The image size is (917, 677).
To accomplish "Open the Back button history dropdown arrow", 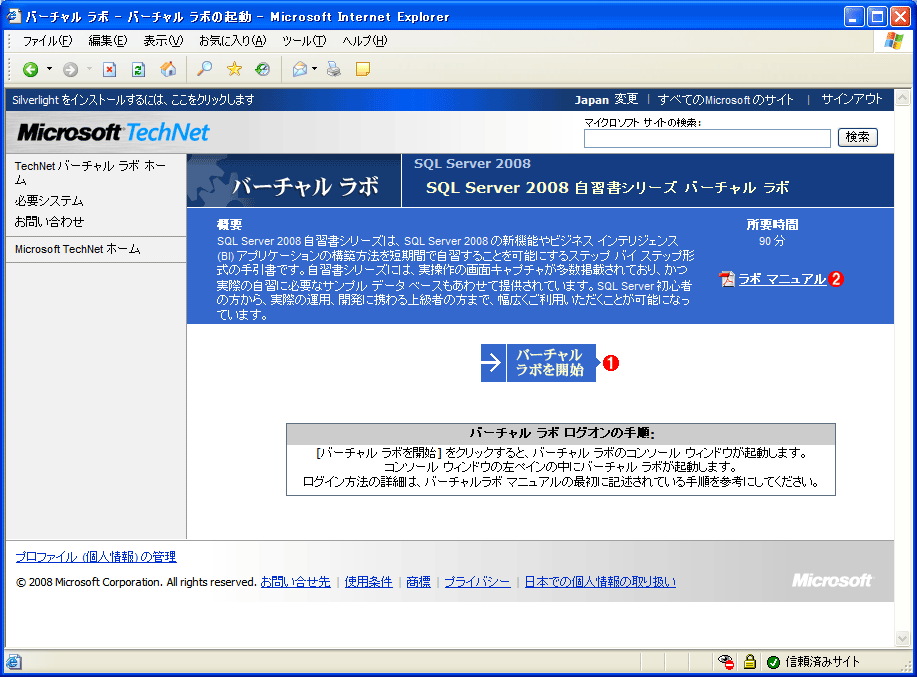I will [x=49, y=69].
